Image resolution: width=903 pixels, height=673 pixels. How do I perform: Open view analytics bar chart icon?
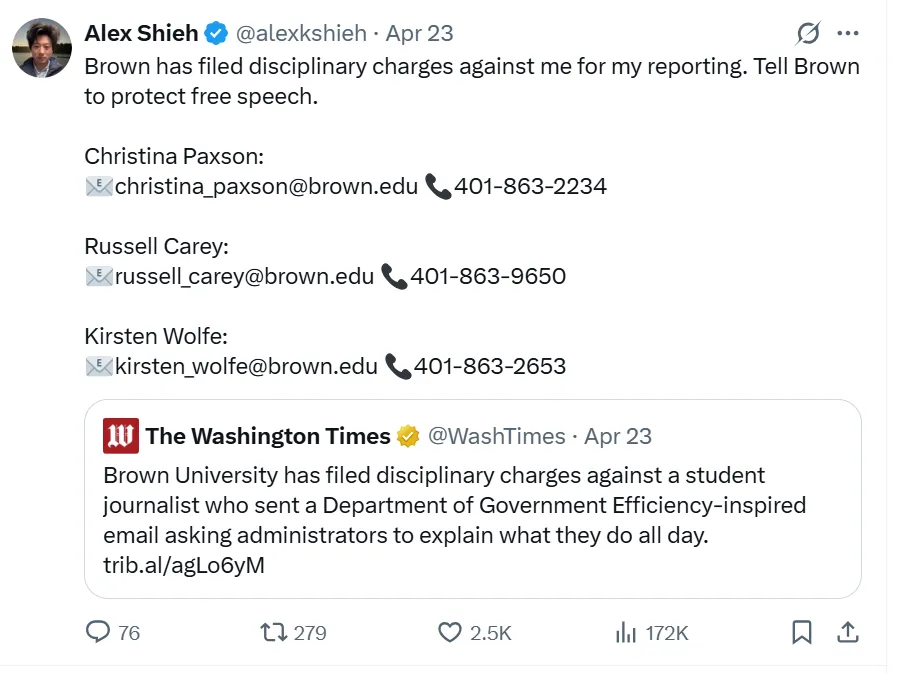(626, 632)
